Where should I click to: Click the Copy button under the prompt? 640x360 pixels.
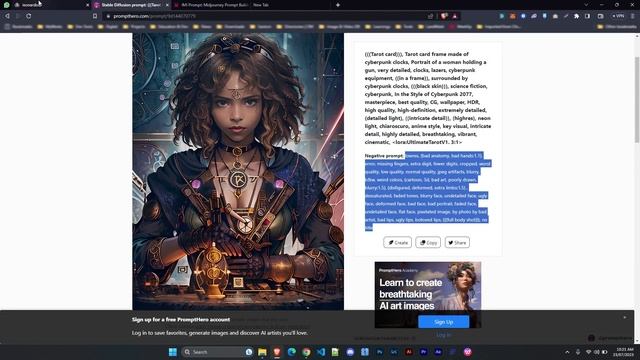pos(428,242)
